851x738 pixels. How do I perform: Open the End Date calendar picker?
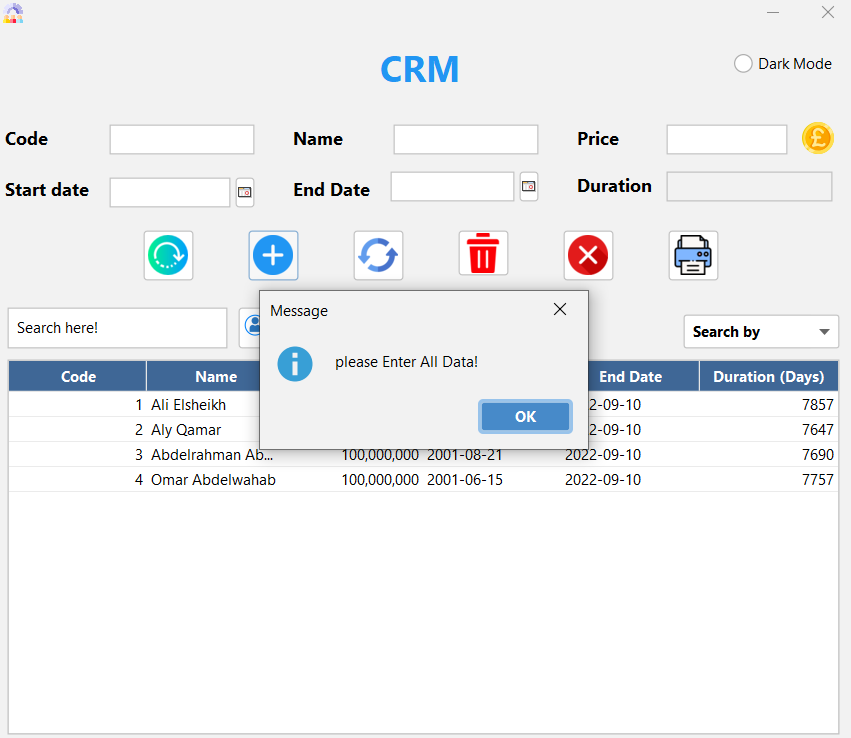(529, 187)
